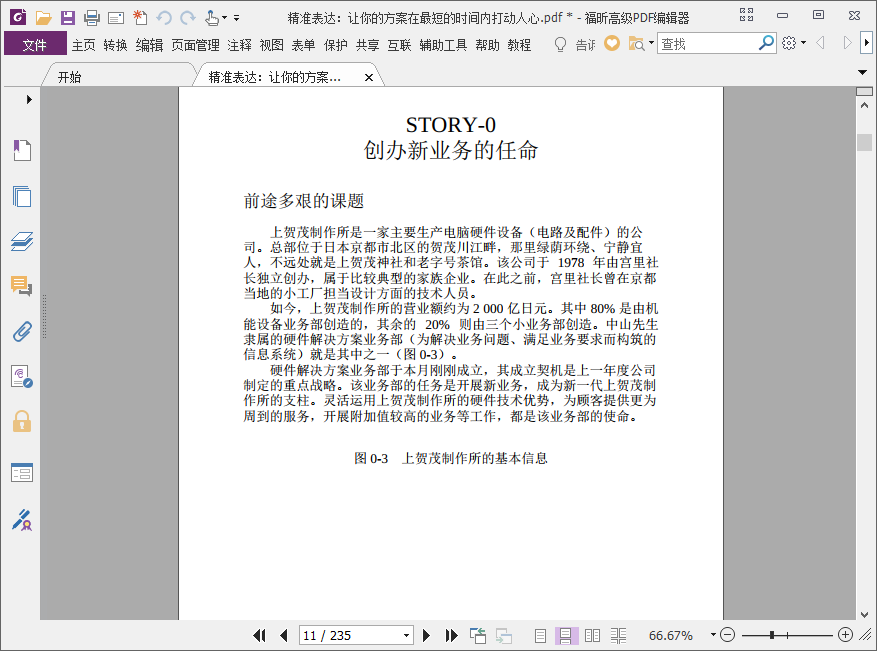The width and height of the screenshot is (877, 651).
Task: Open the zoom percentage dropdown
Action: tap(713, 635)
